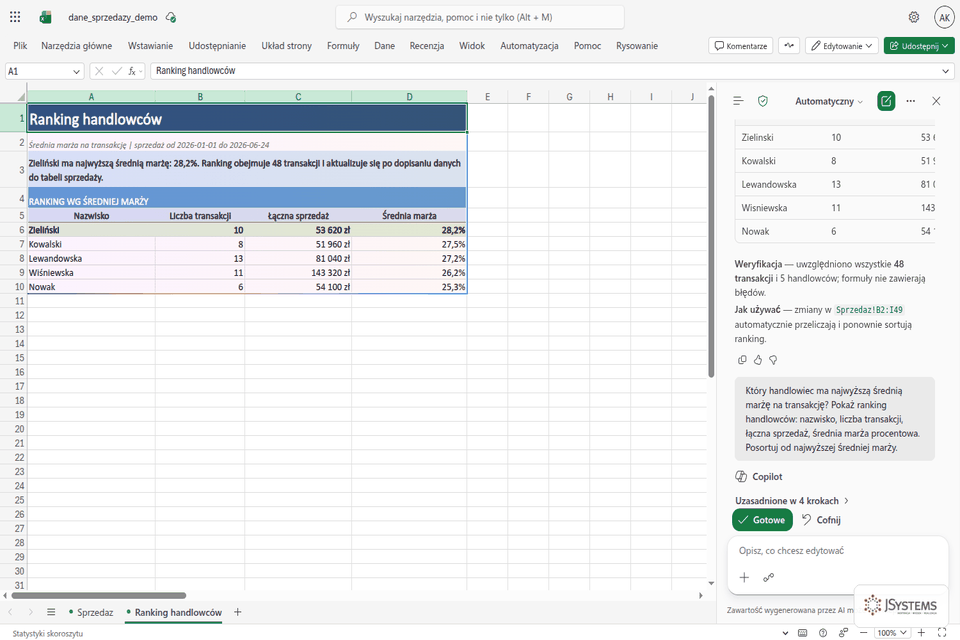
Task: Open the Dane ribbon tab
Action: 384,46
